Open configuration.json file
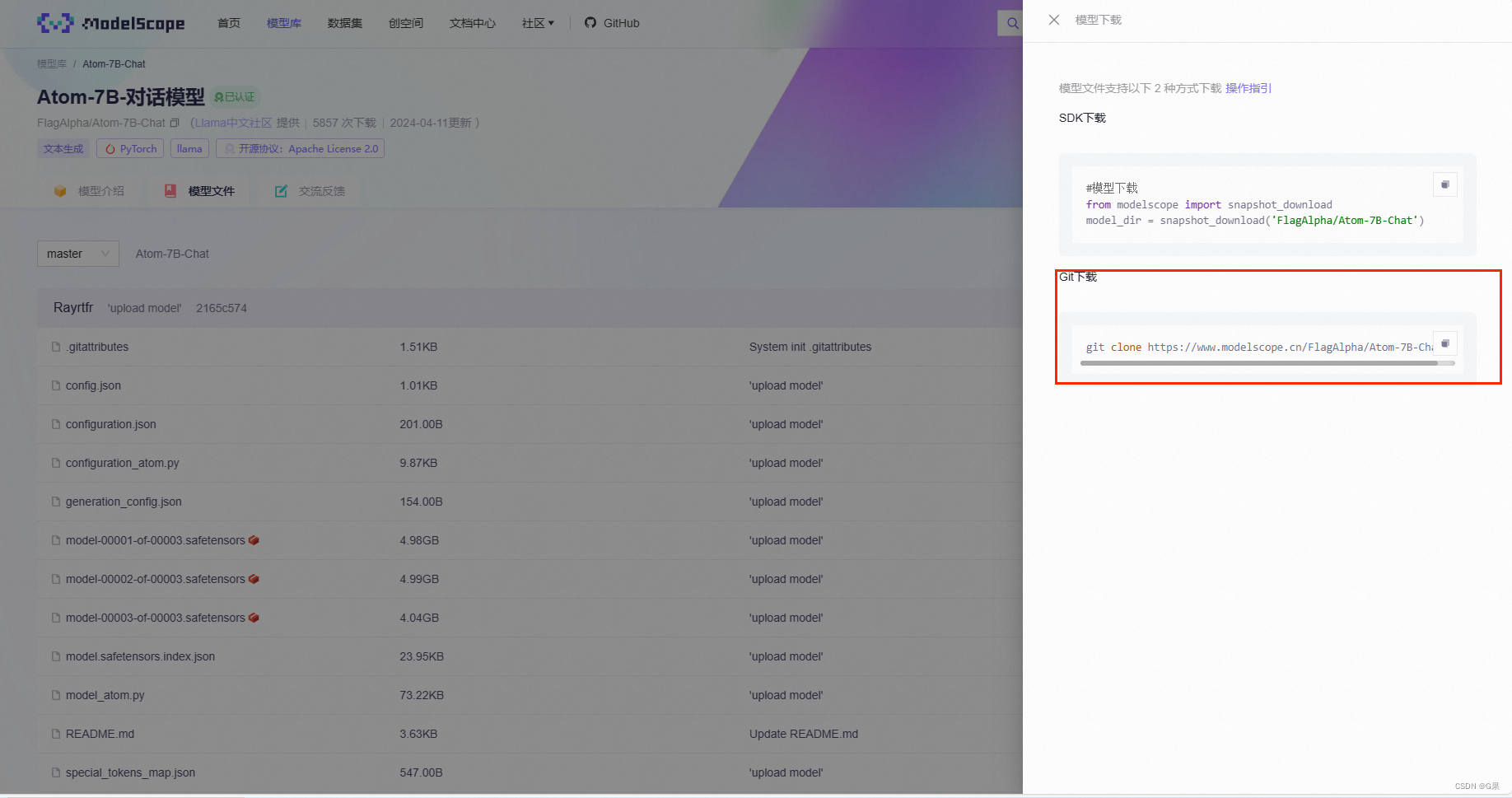This screenshot has width=1512, height=798. 111,424
